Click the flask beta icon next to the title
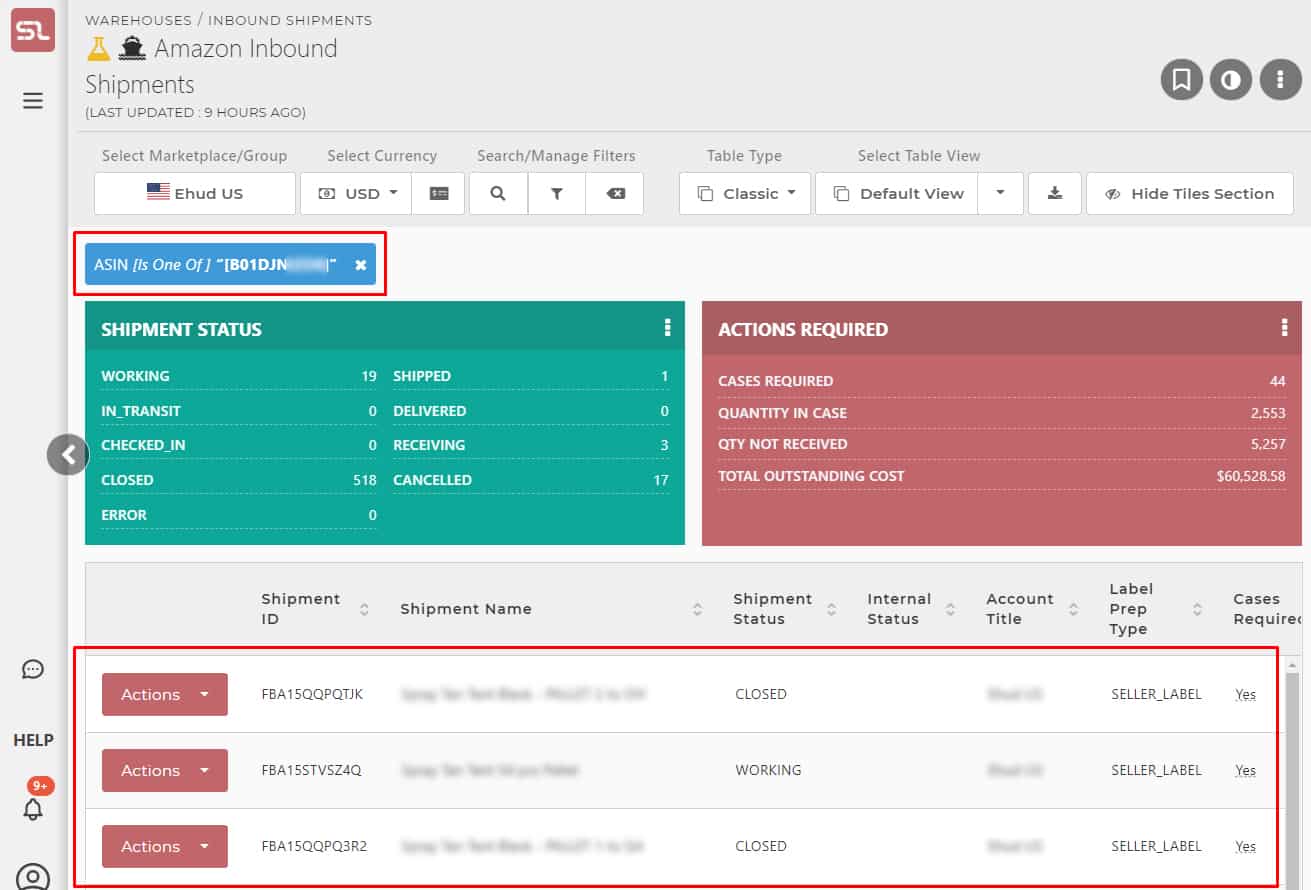The height and width of the screenshot is (890, 1311). click(98, 48)
